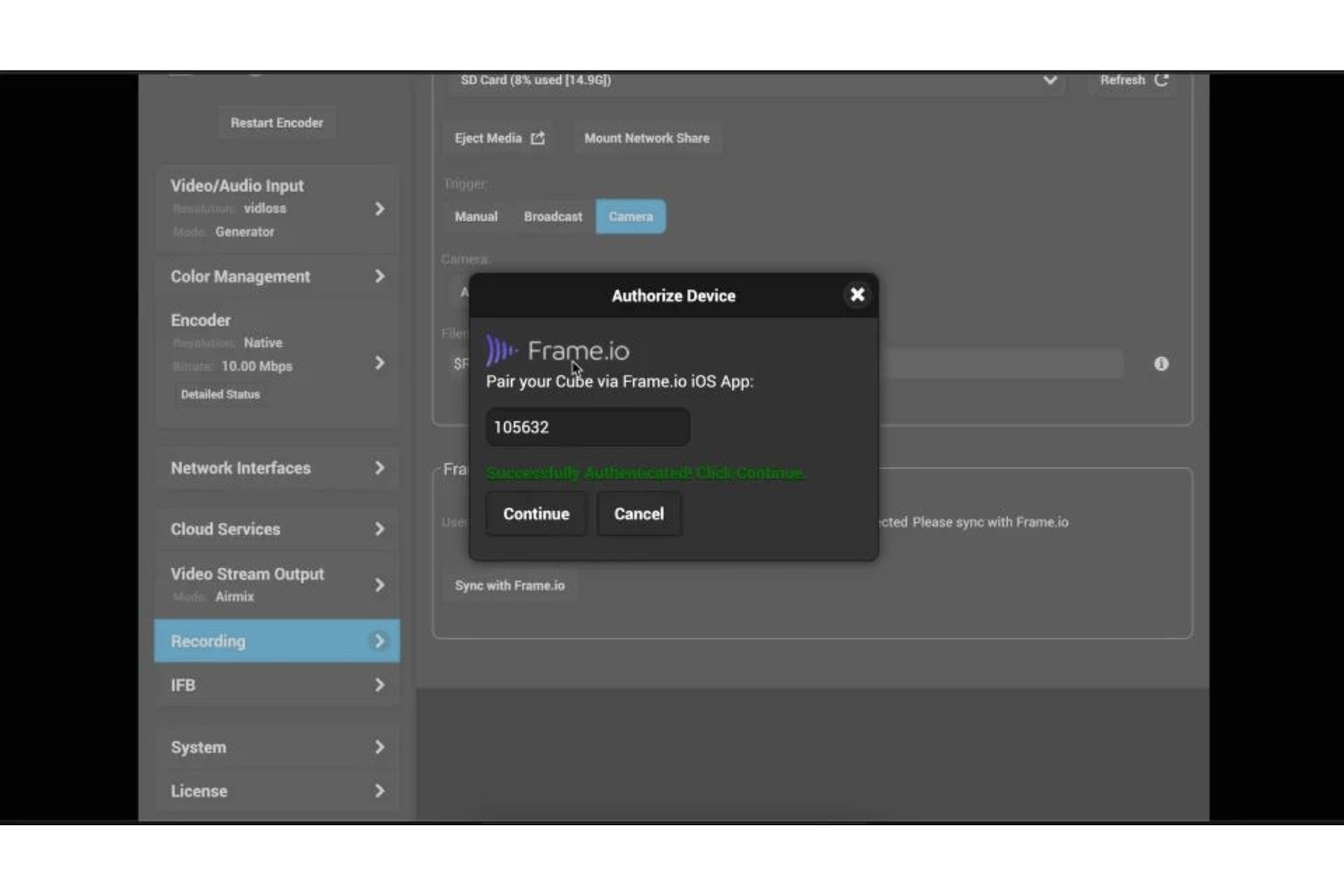Image resolution: width=1344 pixels, height=896 pixels.
Task: Open the Video/Audio Input section
Action: click(277, 208)
